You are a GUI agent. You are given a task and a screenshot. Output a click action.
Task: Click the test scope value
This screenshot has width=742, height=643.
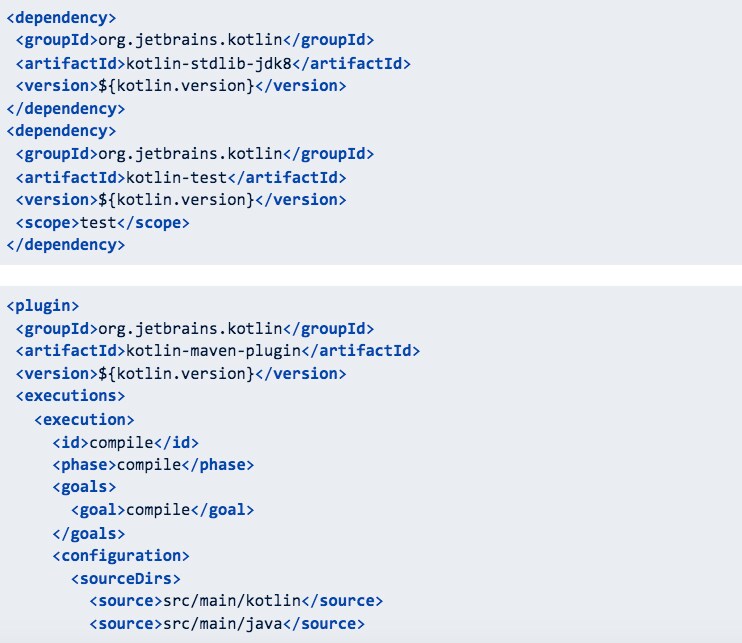coord(98,223)
